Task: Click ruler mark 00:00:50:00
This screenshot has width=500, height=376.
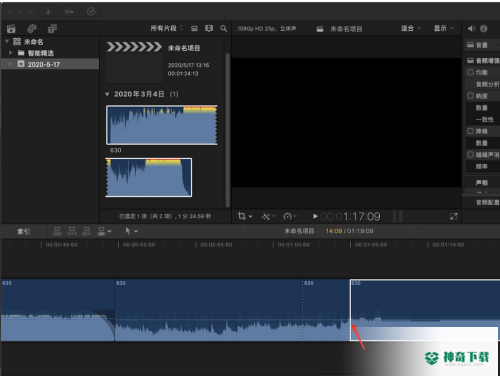Action: coord(139,245)
